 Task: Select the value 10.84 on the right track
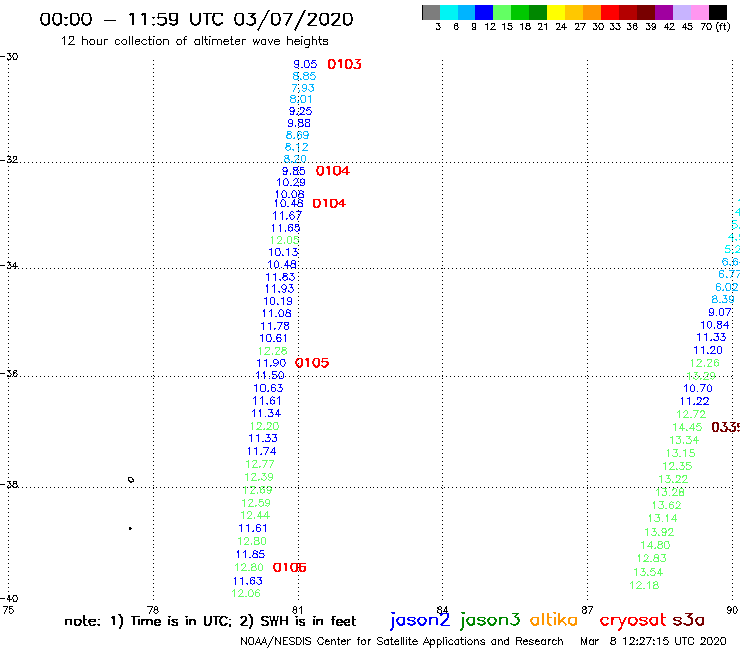click(715, 325)
